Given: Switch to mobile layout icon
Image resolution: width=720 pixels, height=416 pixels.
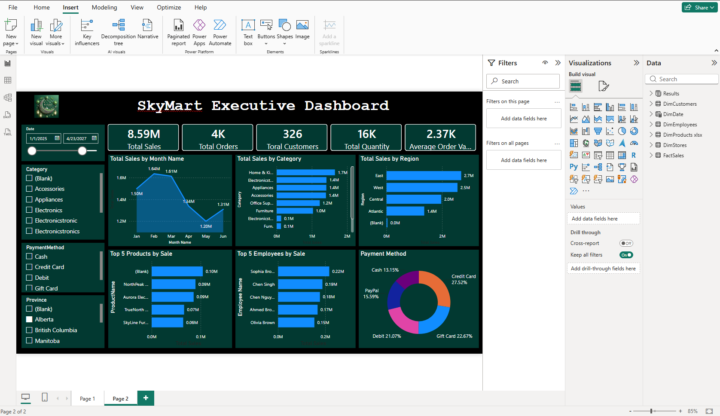Looking at the screenshot, I should (x=45, y=398).
